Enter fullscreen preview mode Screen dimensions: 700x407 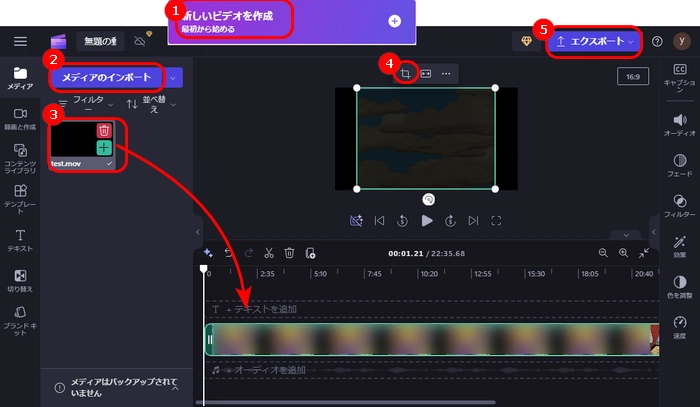click(x=496, y=220)
